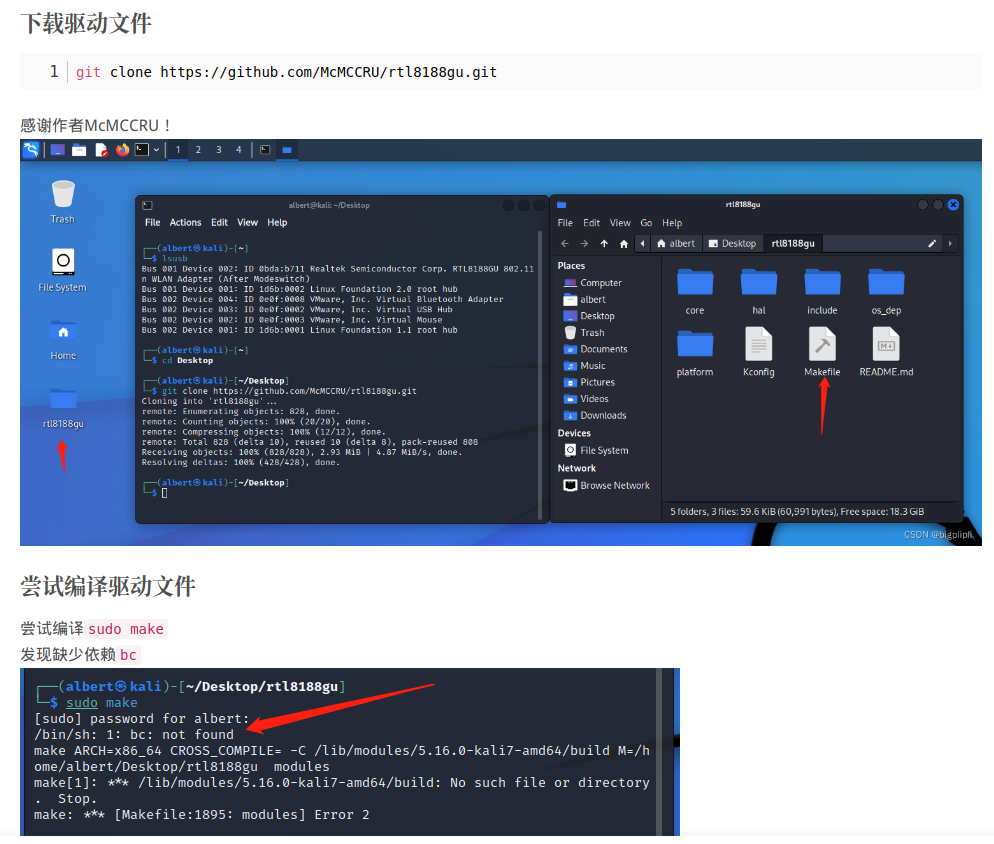Expand the terminal launcher dropdown arrow
994x844 pixels.
[156, 150]
